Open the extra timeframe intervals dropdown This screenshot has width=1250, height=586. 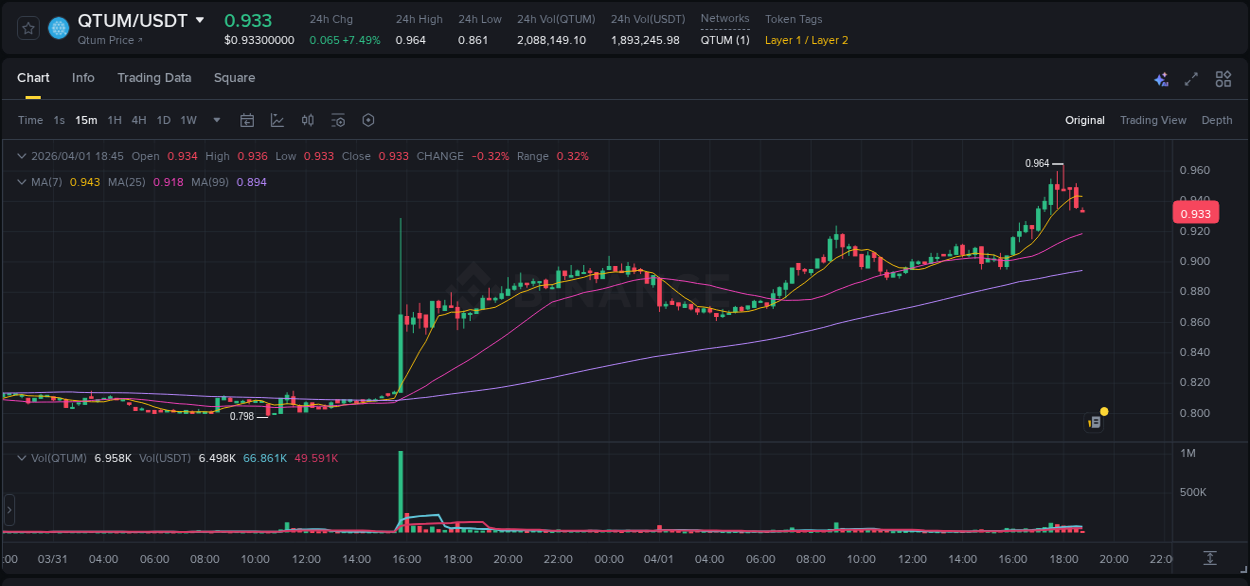point(215,120)
